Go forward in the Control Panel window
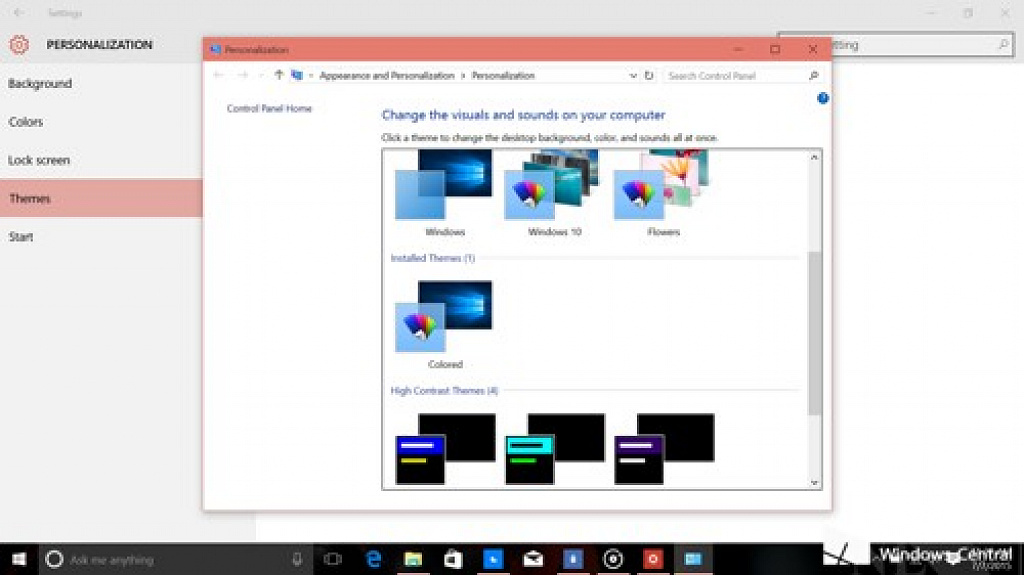 pos(242,75)
